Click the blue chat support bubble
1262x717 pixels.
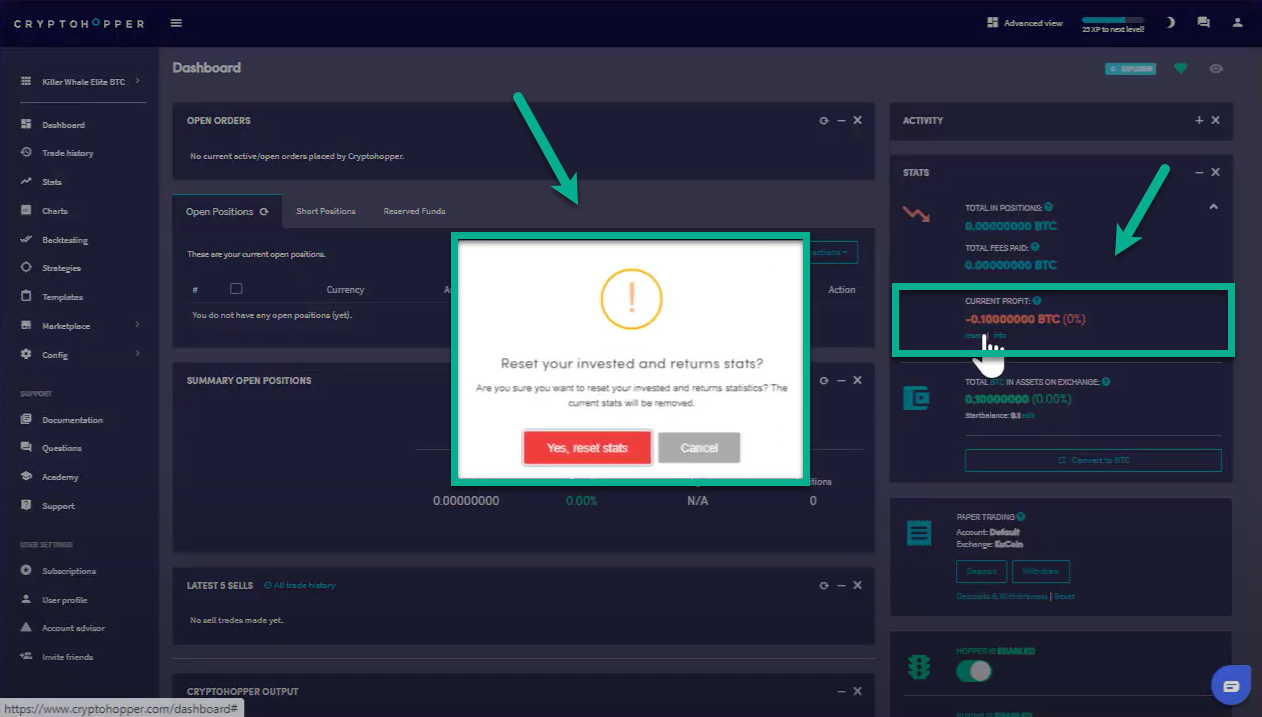click(x=1231, y=686)
